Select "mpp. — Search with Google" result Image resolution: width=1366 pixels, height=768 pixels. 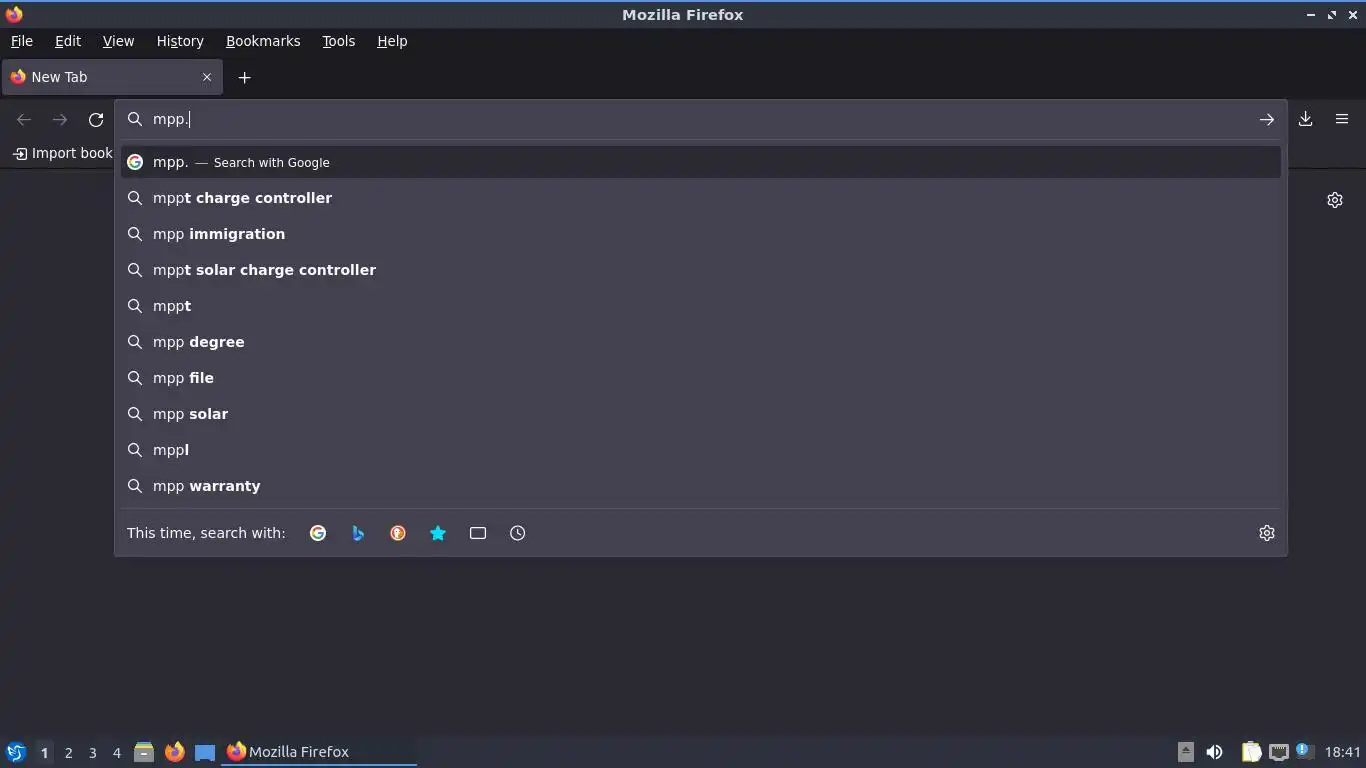point(700,162)
